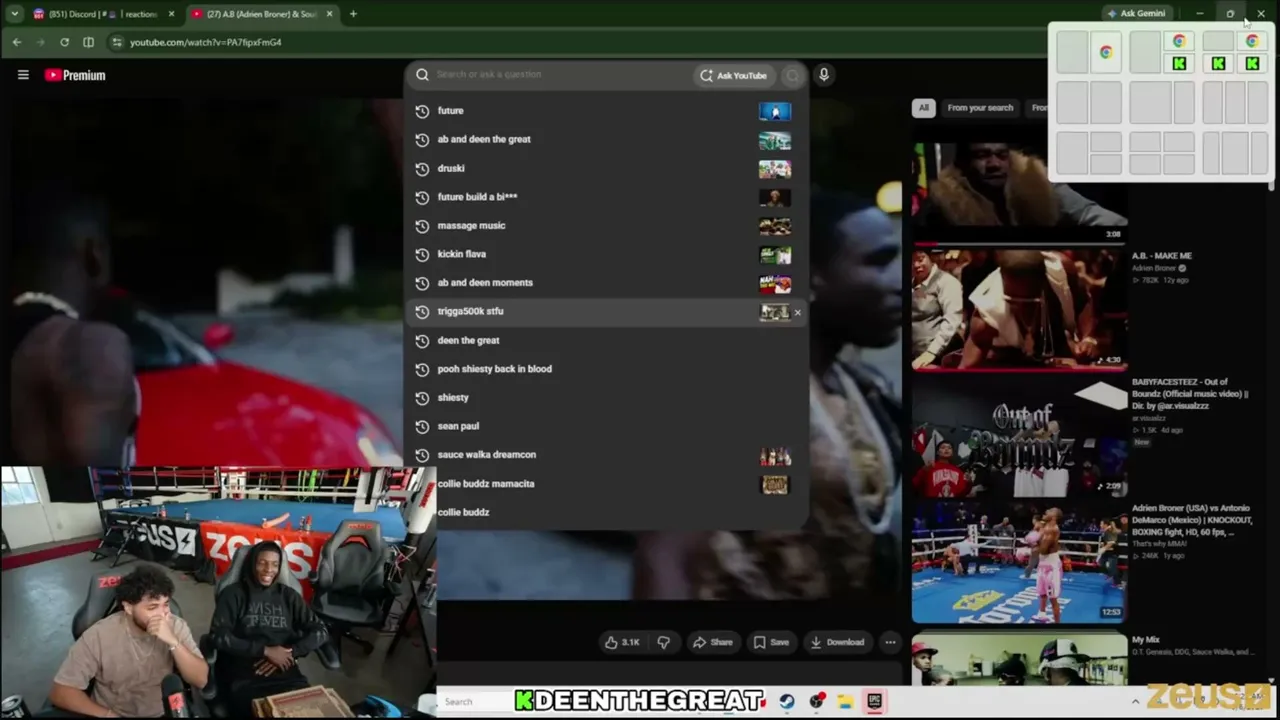This screenshot has height=720, width=1280.
Task: Close the Discord tab
Action: [x=172, y=14]
